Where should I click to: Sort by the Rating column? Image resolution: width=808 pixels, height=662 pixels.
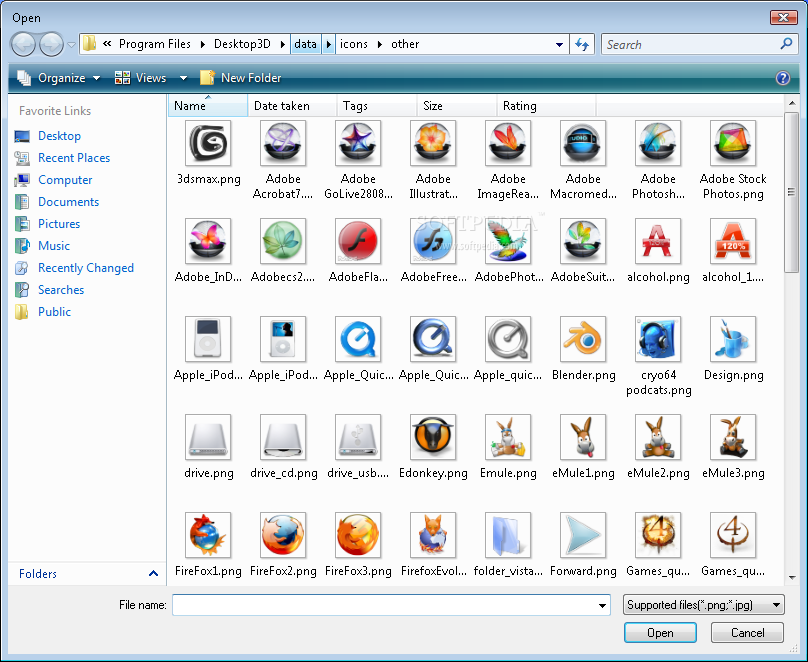[x=546, y=106]
